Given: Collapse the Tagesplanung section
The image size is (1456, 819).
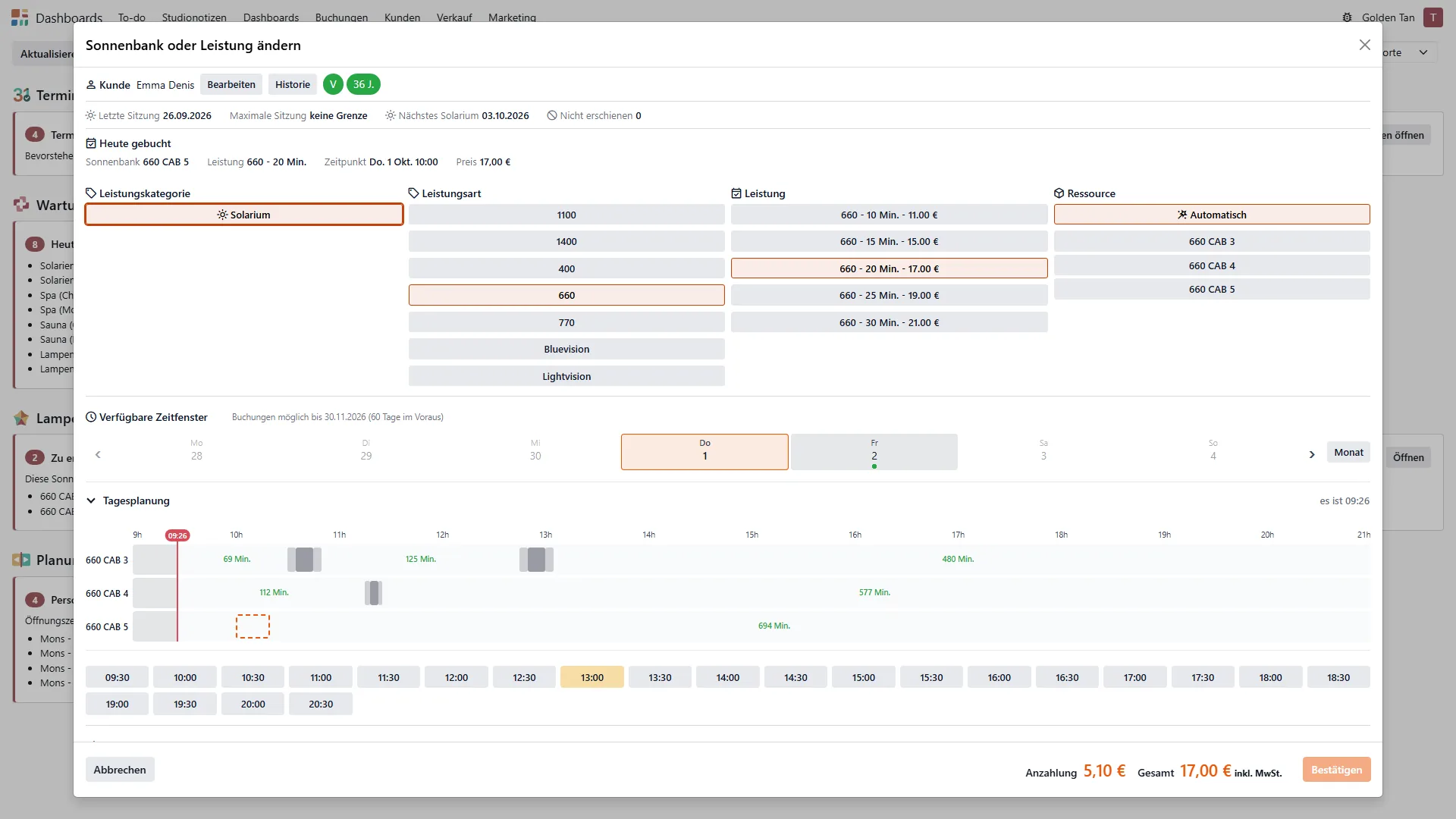Looking at the screenshot, I should point(91,500).
